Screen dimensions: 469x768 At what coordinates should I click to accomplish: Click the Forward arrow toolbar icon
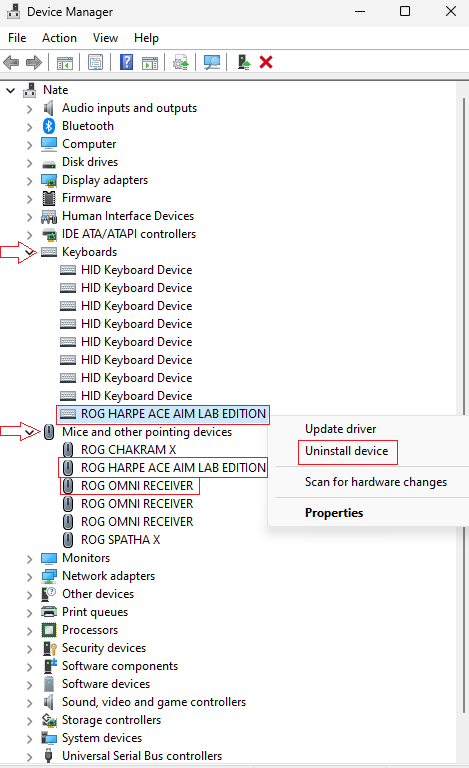tap(33, 62)
